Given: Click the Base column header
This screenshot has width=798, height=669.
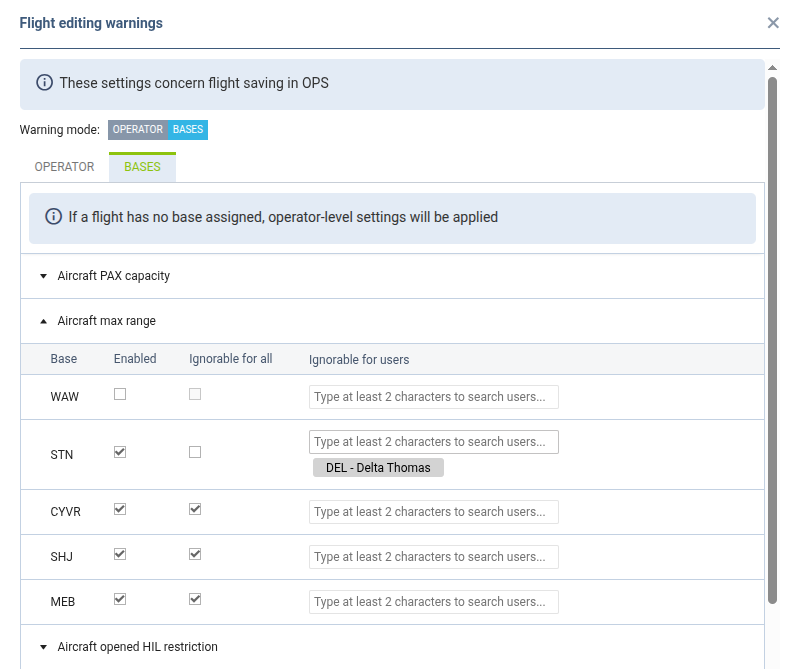Looking at the screenshot, I should click(64, 359).
